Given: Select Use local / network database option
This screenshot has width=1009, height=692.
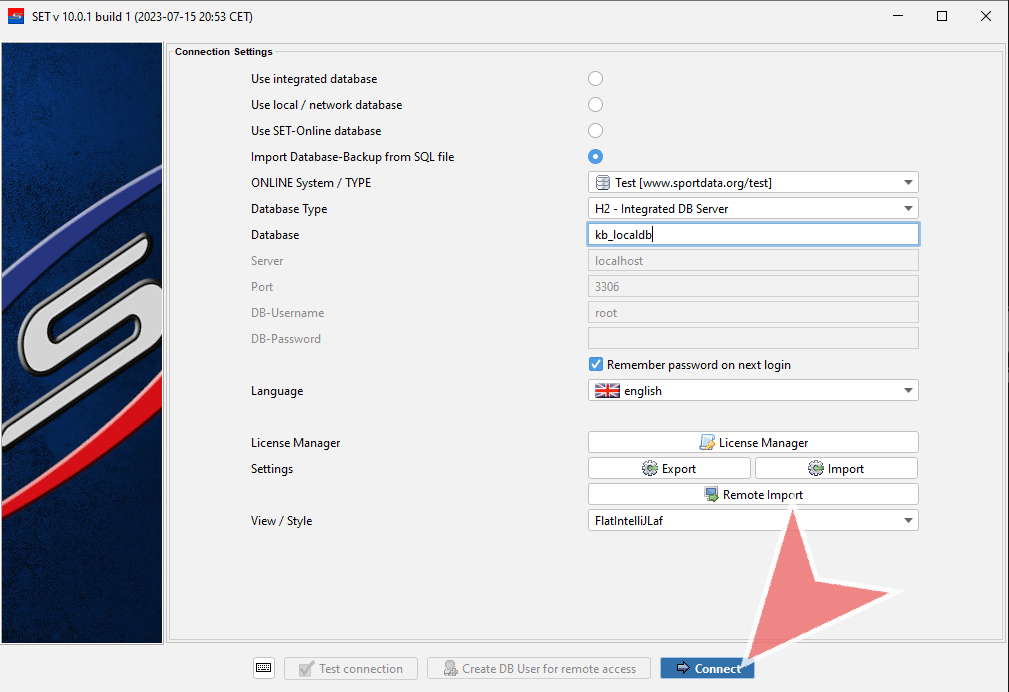Looking at the screenshot, I should pos(595,105).
